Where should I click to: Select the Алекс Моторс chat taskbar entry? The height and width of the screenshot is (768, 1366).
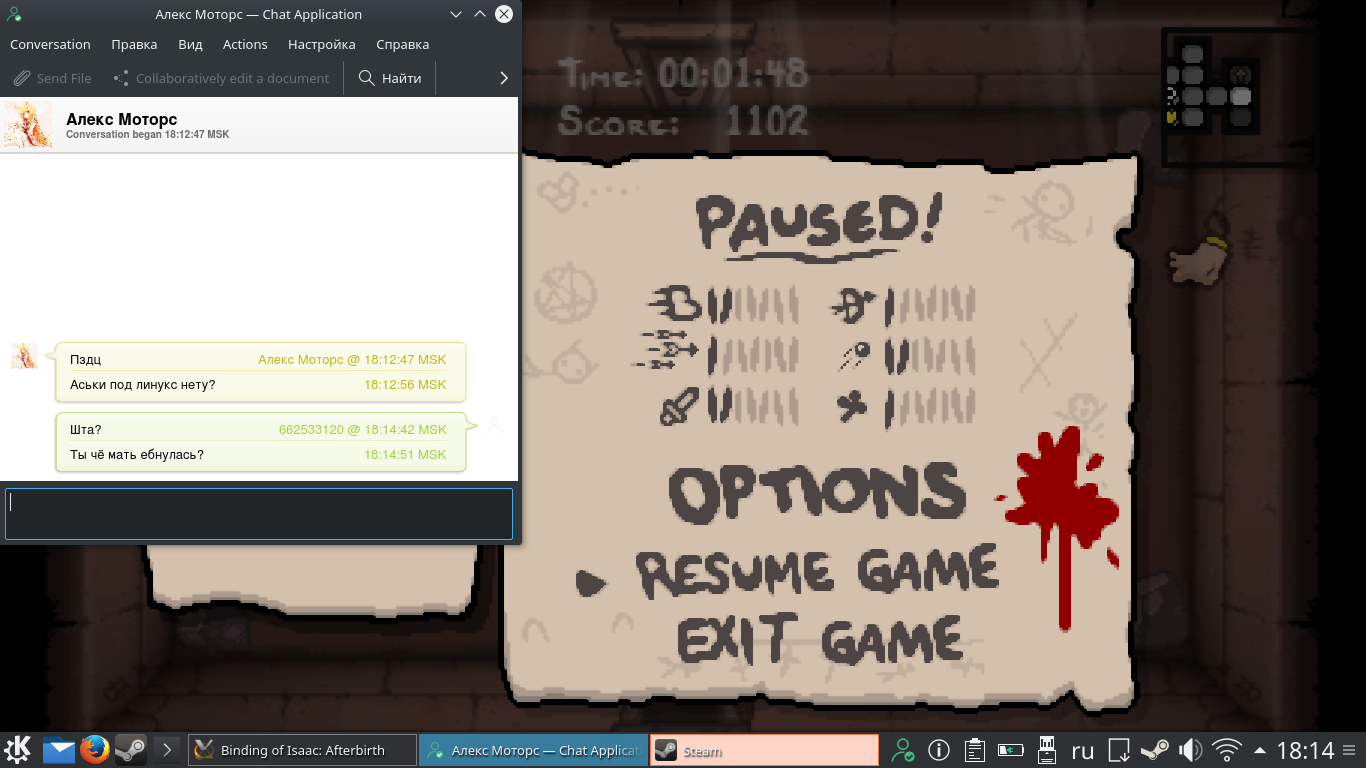533,750
